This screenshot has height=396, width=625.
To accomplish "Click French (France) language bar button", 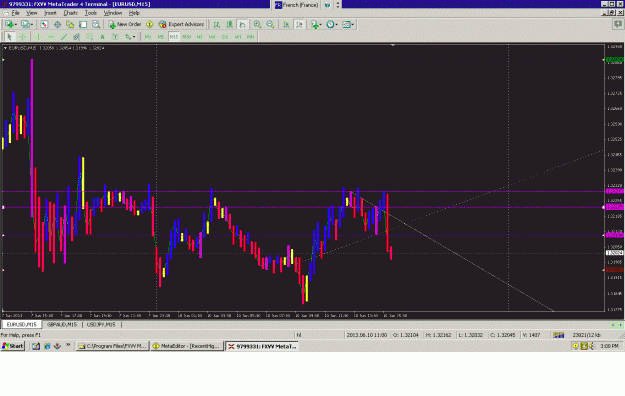I will click(297, 5).
